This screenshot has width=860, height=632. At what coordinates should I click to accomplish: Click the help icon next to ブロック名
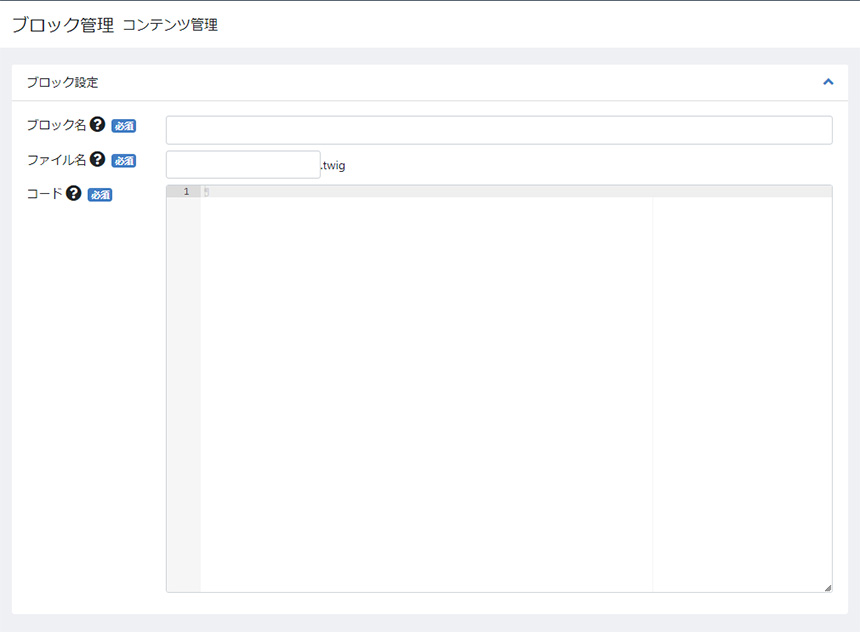(x=97, y=125)
